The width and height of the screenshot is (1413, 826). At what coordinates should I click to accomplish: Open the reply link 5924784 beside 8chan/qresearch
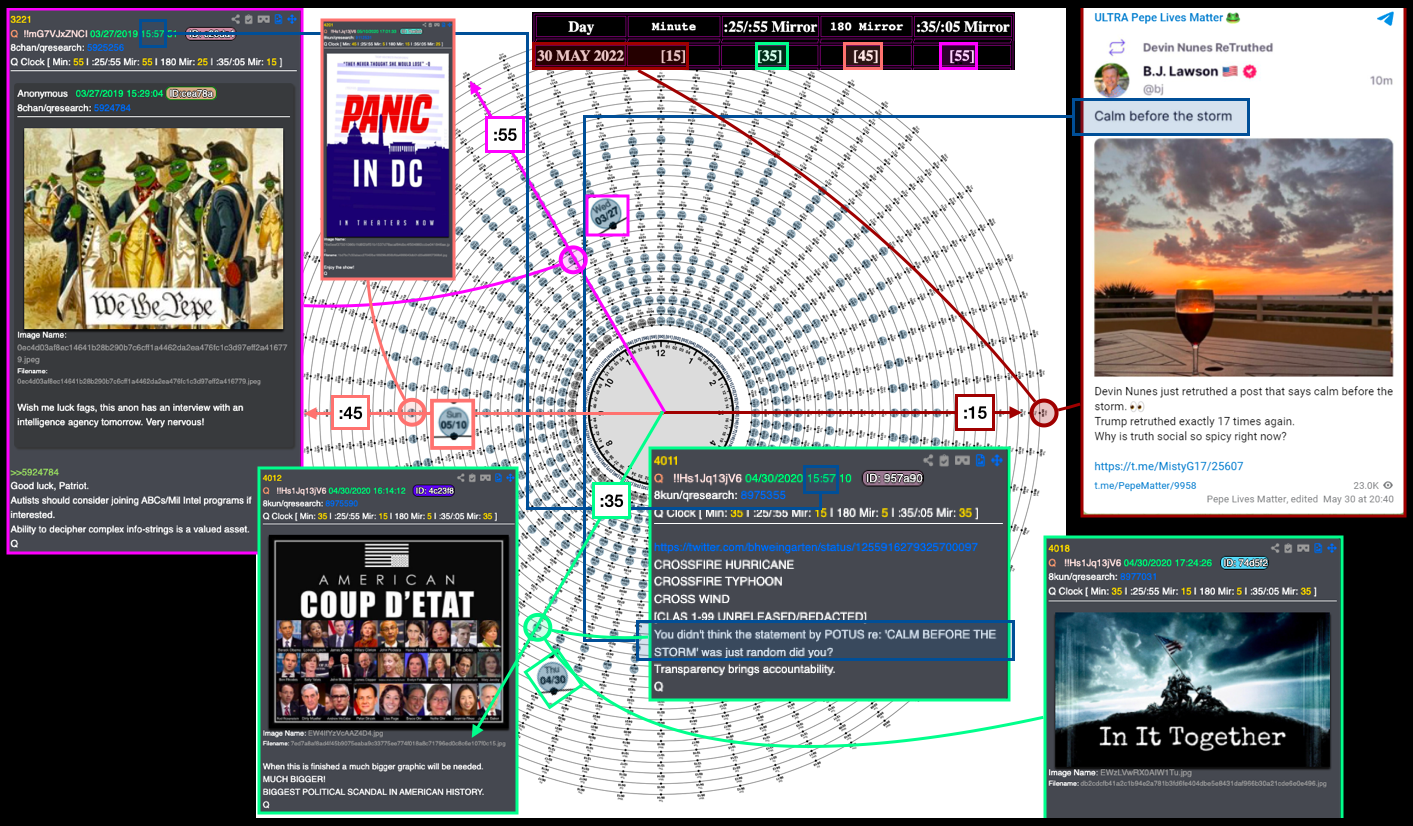pos(114,107)
